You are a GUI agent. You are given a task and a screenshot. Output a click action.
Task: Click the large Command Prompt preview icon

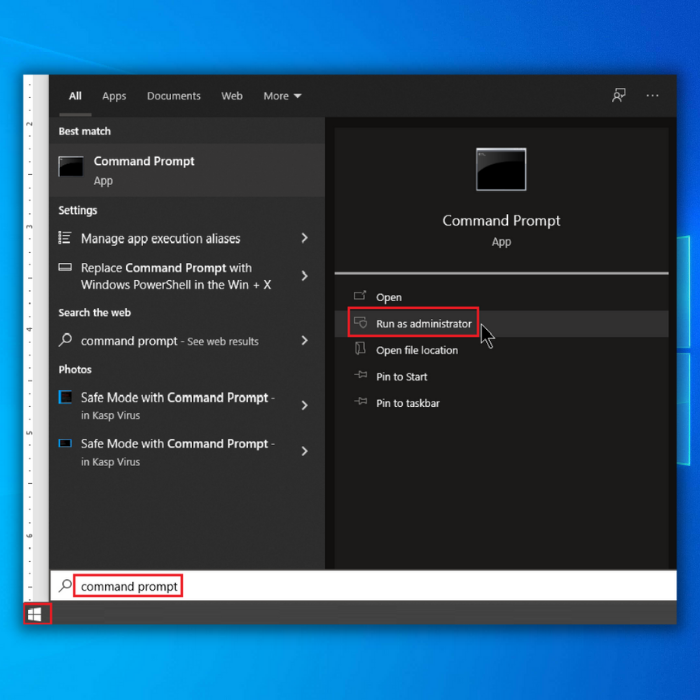coord(501,169)
